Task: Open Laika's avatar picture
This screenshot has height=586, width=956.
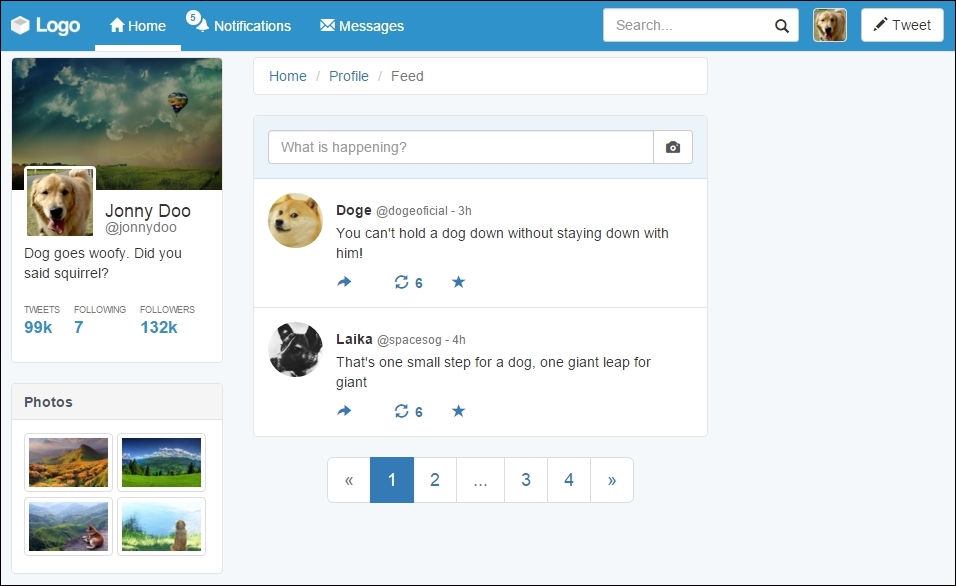Action: [295, 349]
